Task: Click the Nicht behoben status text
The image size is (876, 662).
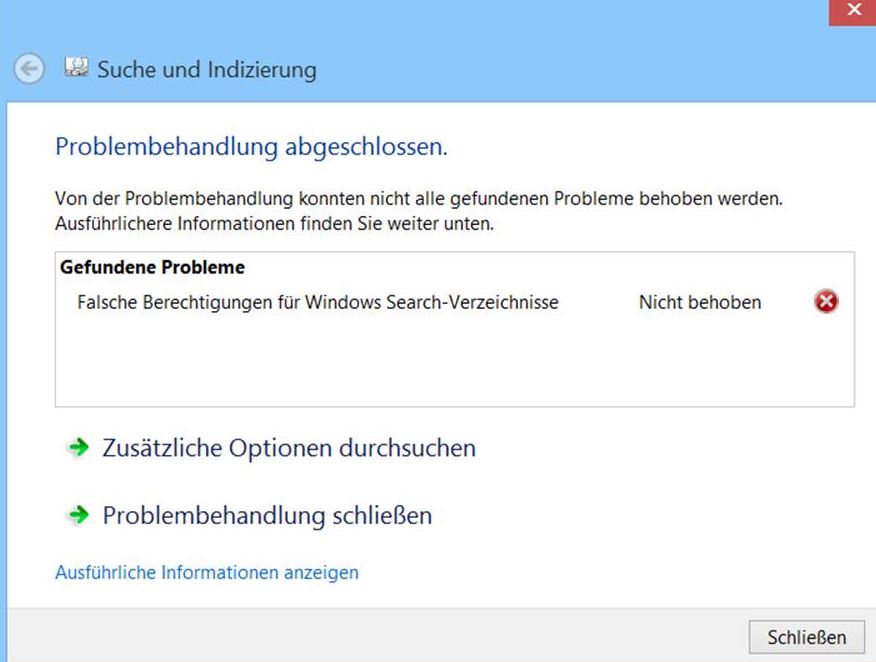Action: tap(700, 302)
